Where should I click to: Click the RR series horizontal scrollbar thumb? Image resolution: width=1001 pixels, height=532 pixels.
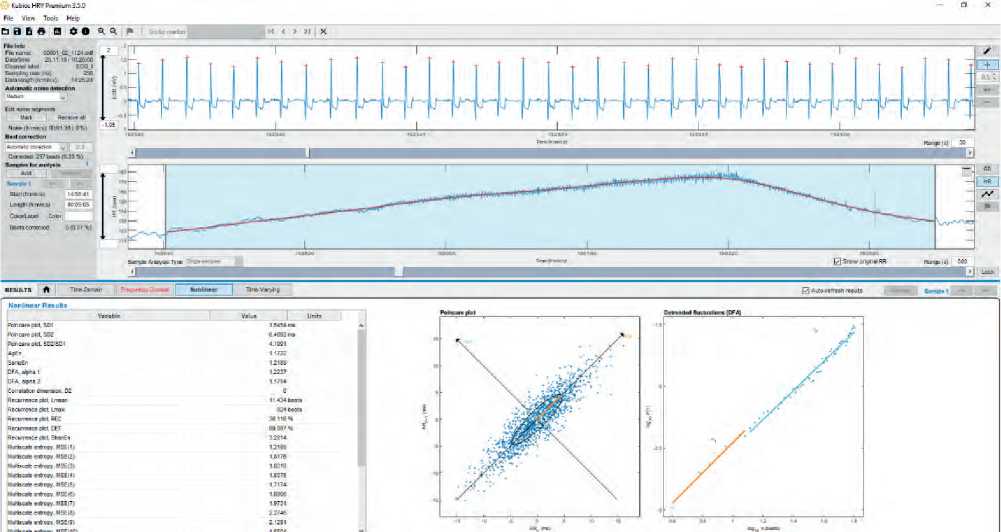coord(399,271)
